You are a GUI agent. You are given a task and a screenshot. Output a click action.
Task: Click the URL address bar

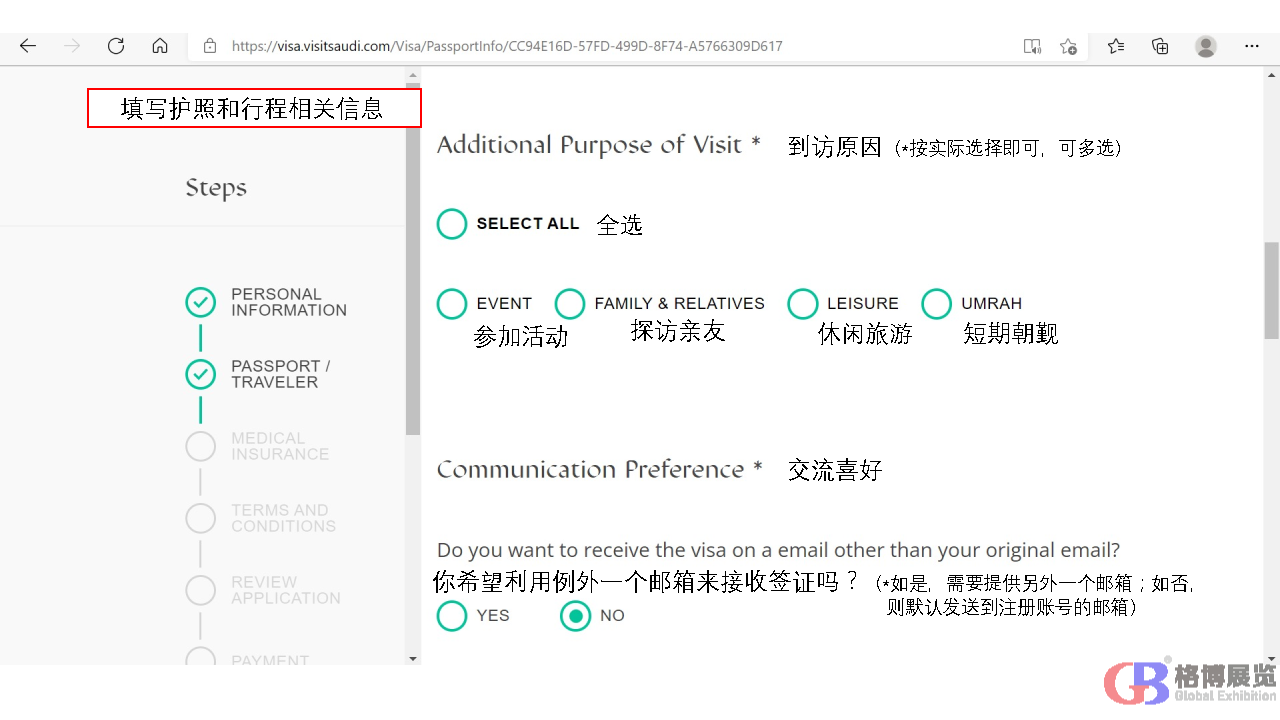(x=600, y=46)
